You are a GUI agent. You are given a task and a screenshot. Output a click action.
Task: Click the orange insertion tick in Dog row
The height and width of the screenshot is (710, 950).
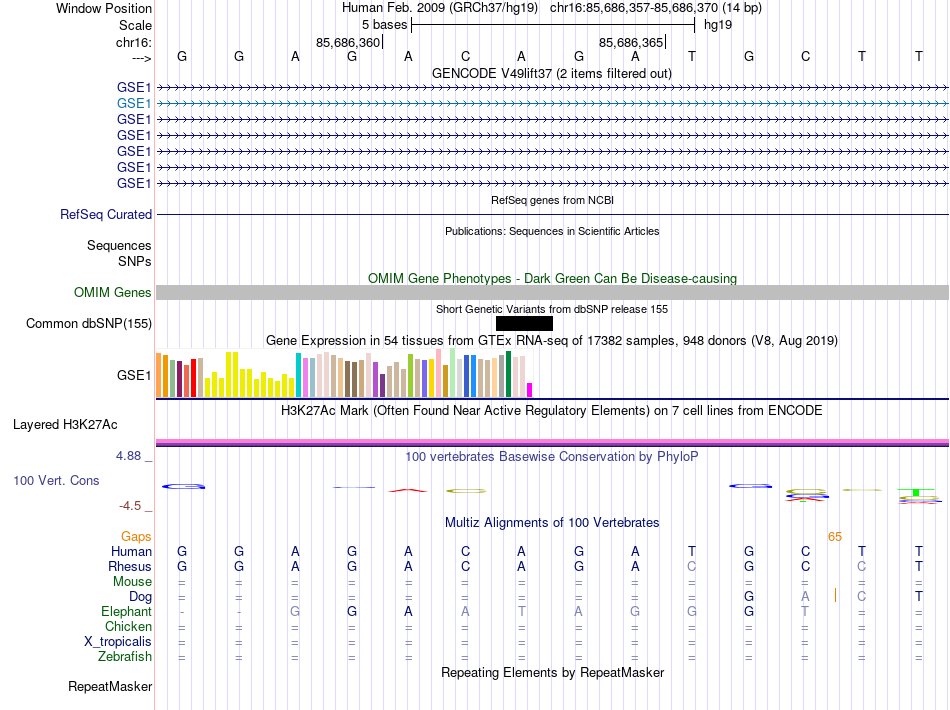click(835, 596)
